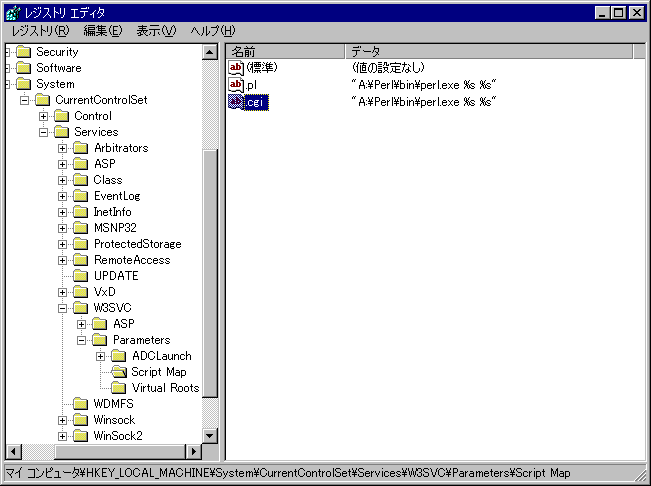This screenshot has width=651, height=486.
Task: Expand the VxD tree node
Action: point(63,292)
